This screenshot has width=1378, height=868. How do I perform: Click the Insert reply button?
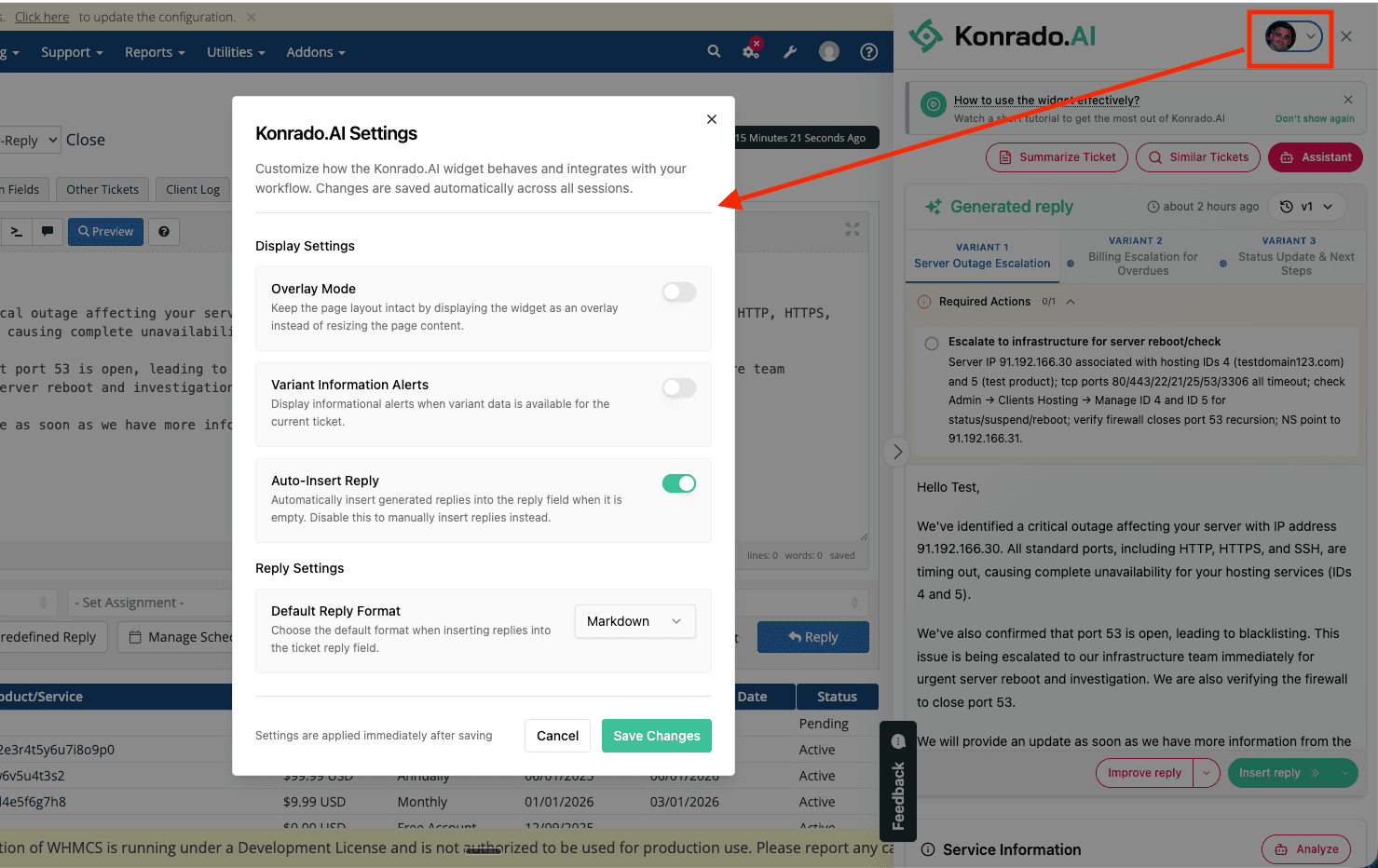(x=1279, y=773)
